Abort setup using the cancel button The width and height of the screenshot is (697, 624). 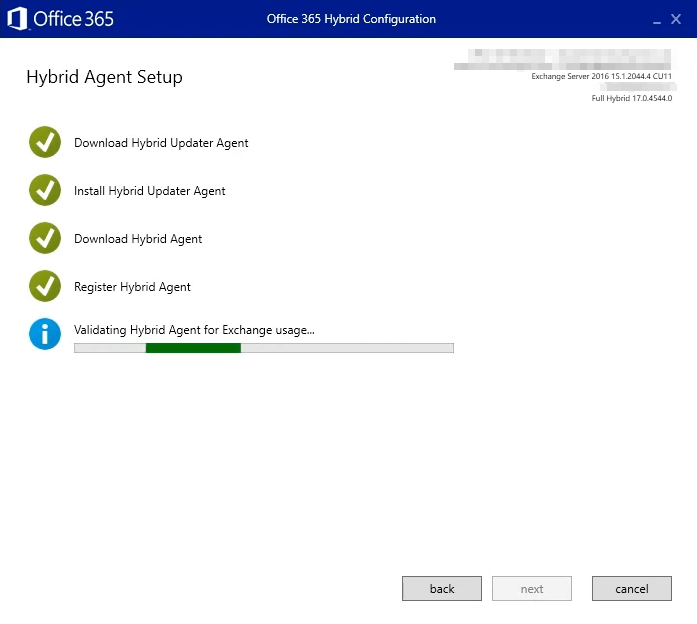[x=632, y=588]
